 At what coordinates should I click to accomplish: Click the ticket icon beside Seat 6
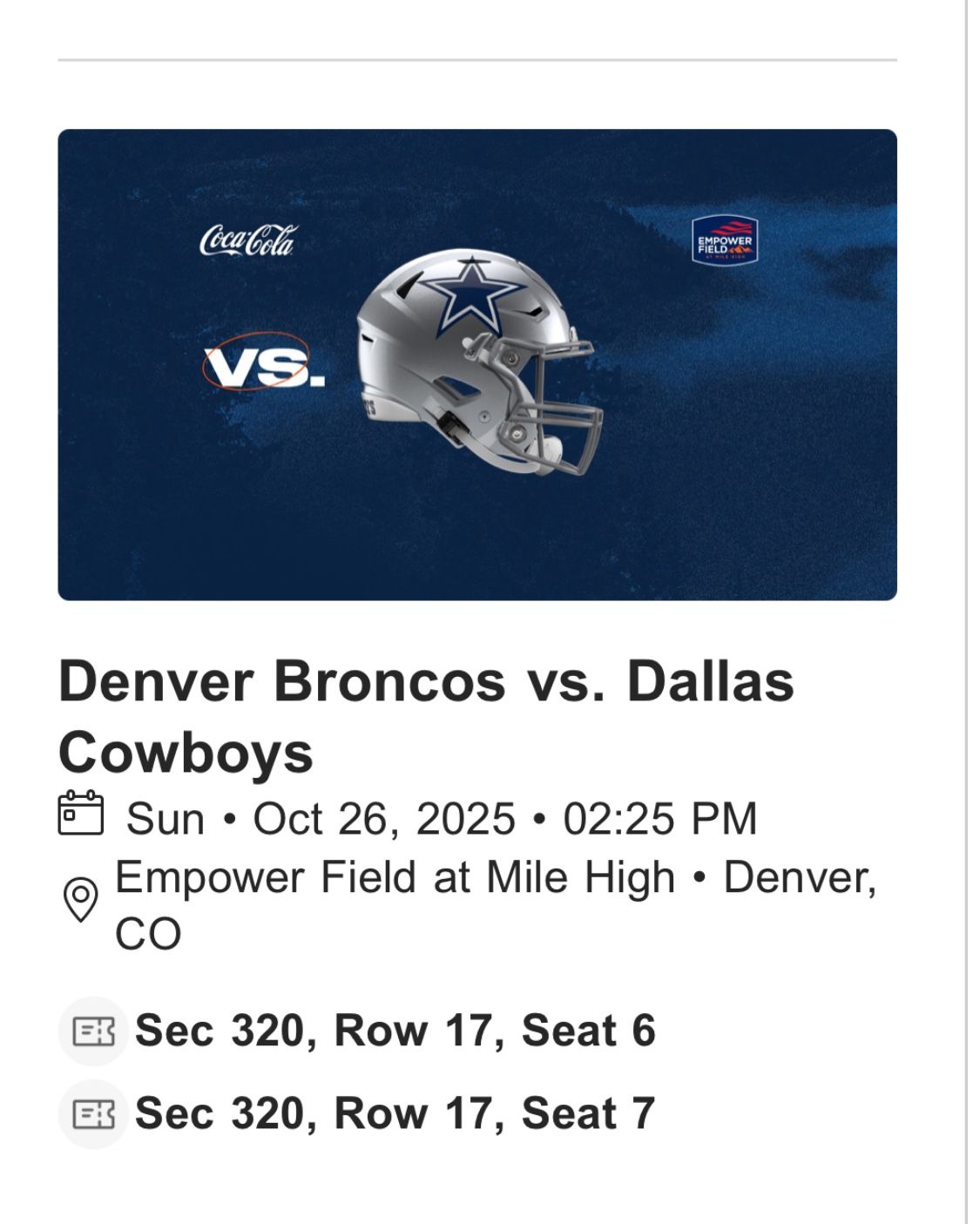coord(93,1031)
